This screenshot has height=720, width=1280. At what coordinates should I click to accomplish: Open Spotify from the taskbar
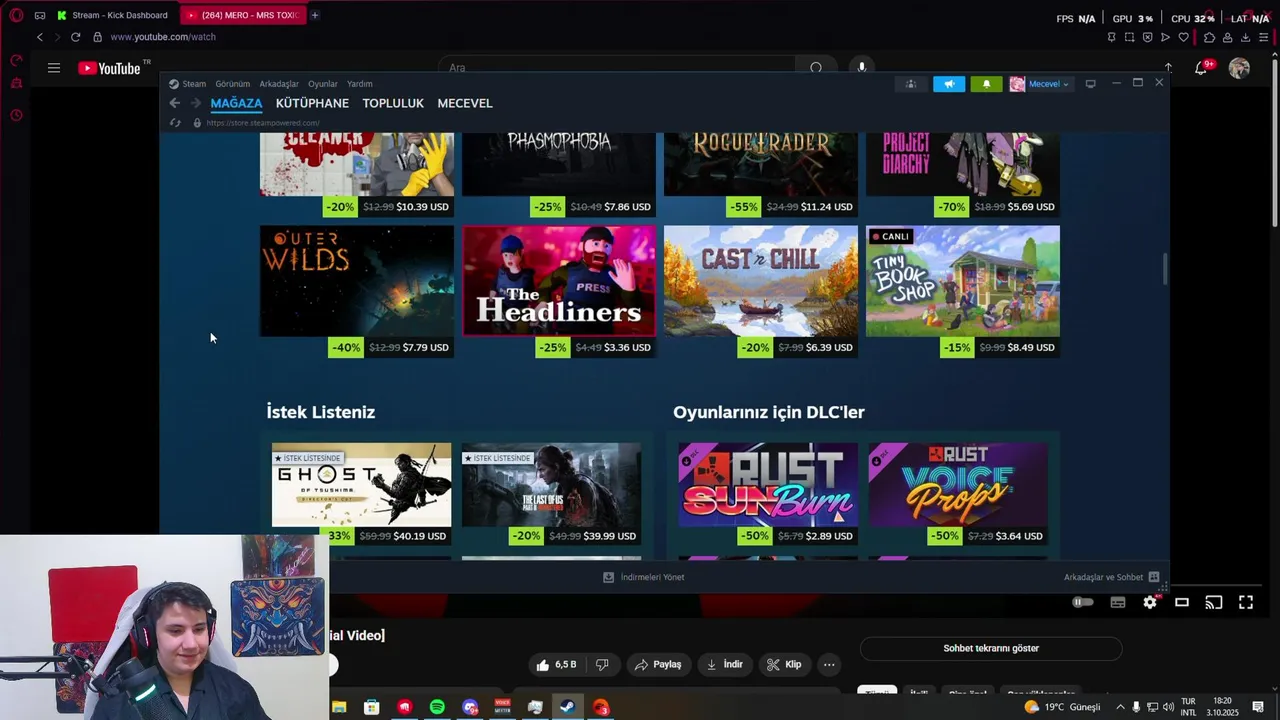tap(437, 707)
